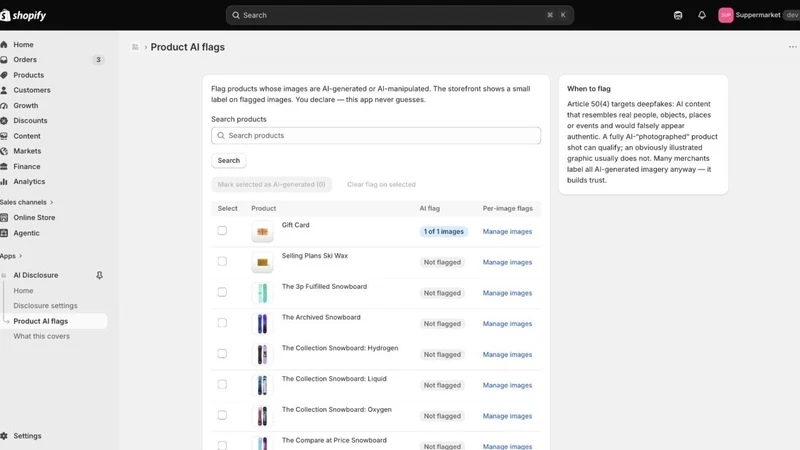Check the Collection Snowboard: Oxygen checkbox
This screenshot has height=450, width=800.
222,415
